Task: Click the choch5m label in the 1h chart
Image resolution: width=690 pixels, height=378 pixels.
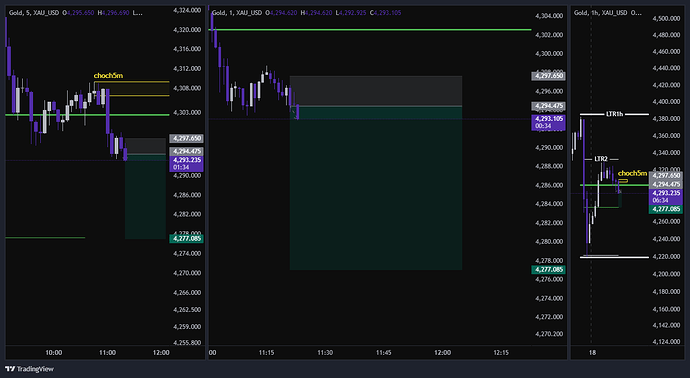Action: (632, 173)
